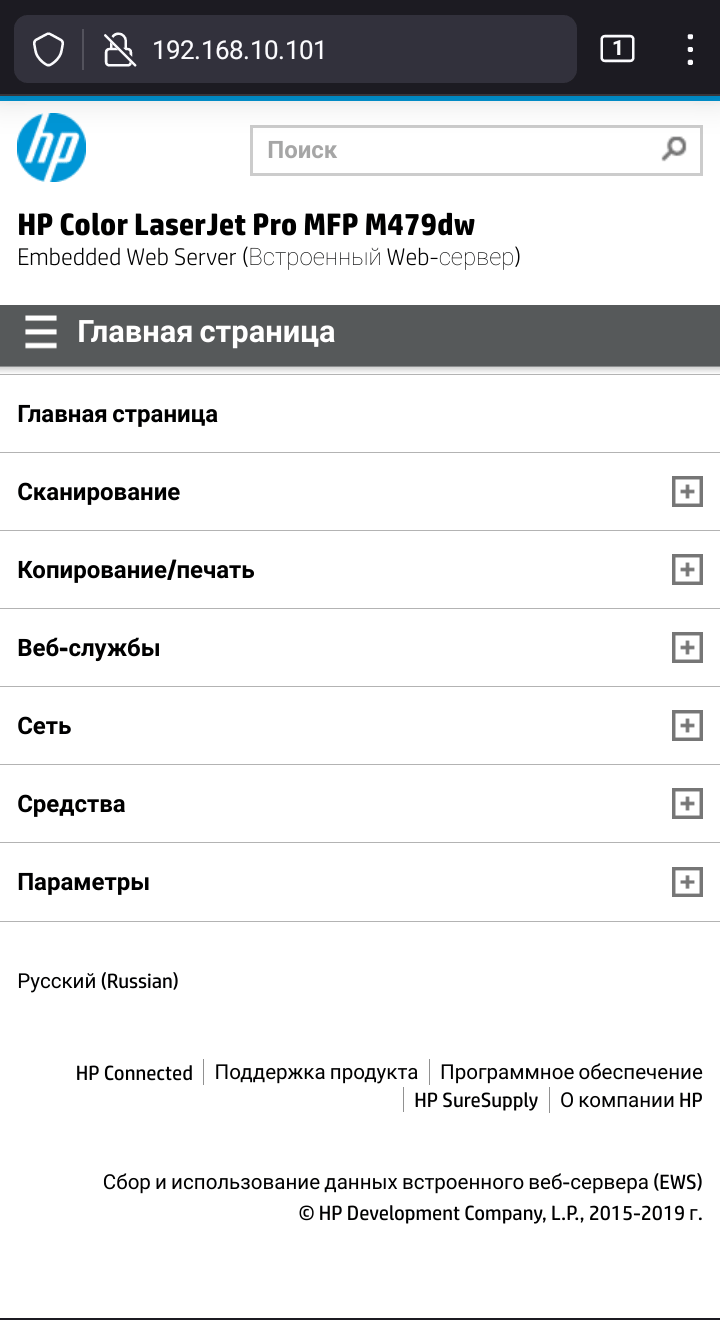Open the browser tabs counter
Screen dimensions: 720x1320
[617, 48]
